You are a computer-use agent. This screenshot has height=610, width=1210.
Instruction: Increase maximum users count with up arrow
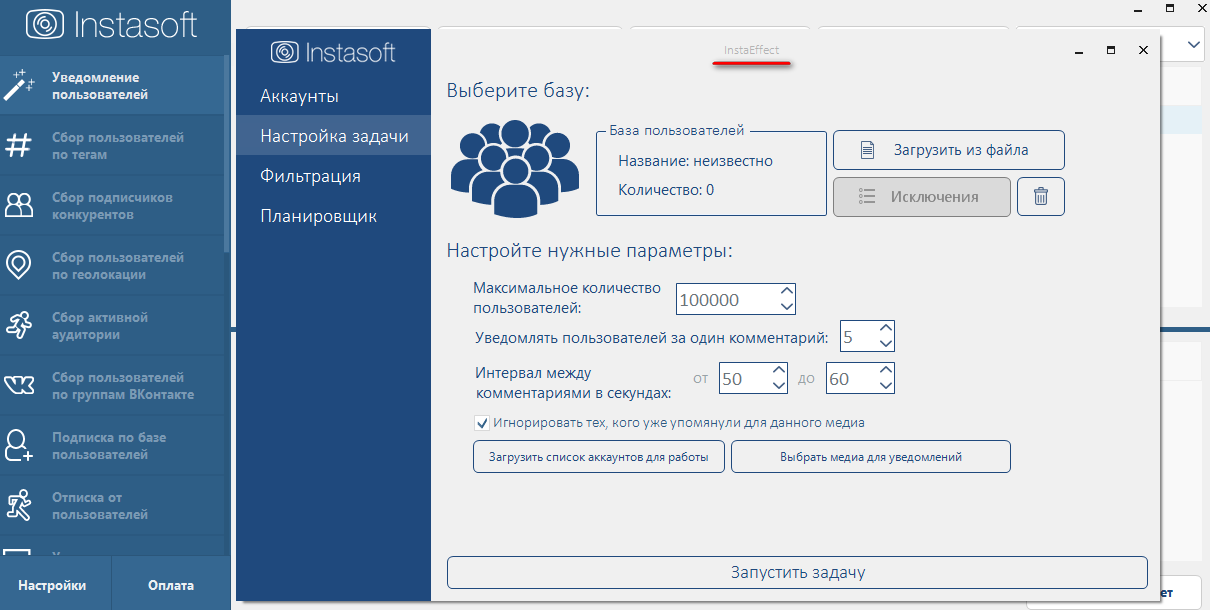pos(786,291)
